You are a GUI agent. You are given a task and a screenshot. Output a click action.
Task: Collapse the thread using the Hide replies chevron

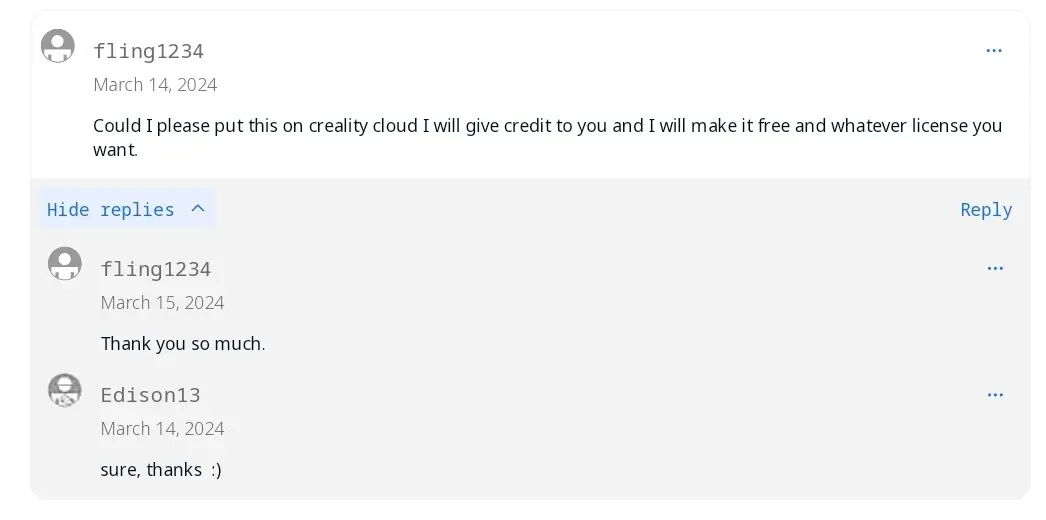point(197,209)
